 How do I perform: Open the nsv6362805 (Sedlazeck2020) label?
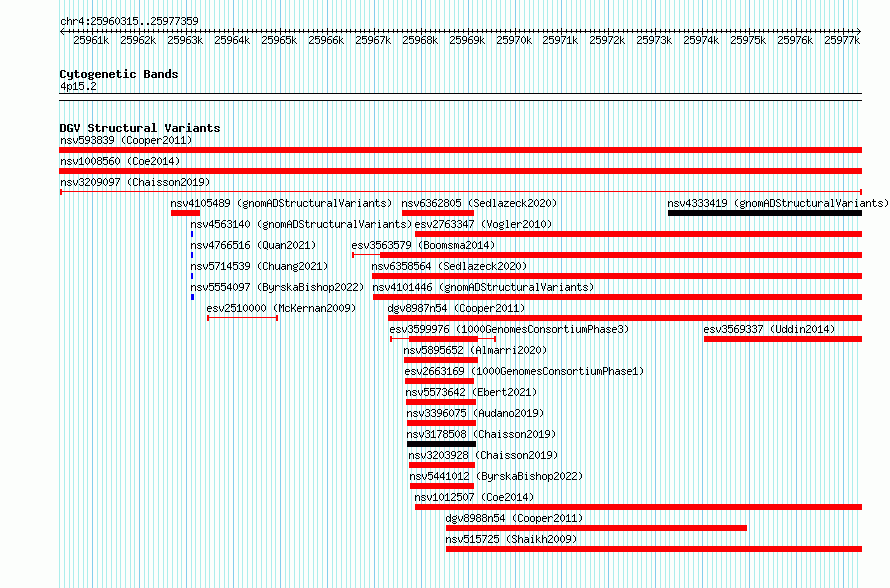479,203
